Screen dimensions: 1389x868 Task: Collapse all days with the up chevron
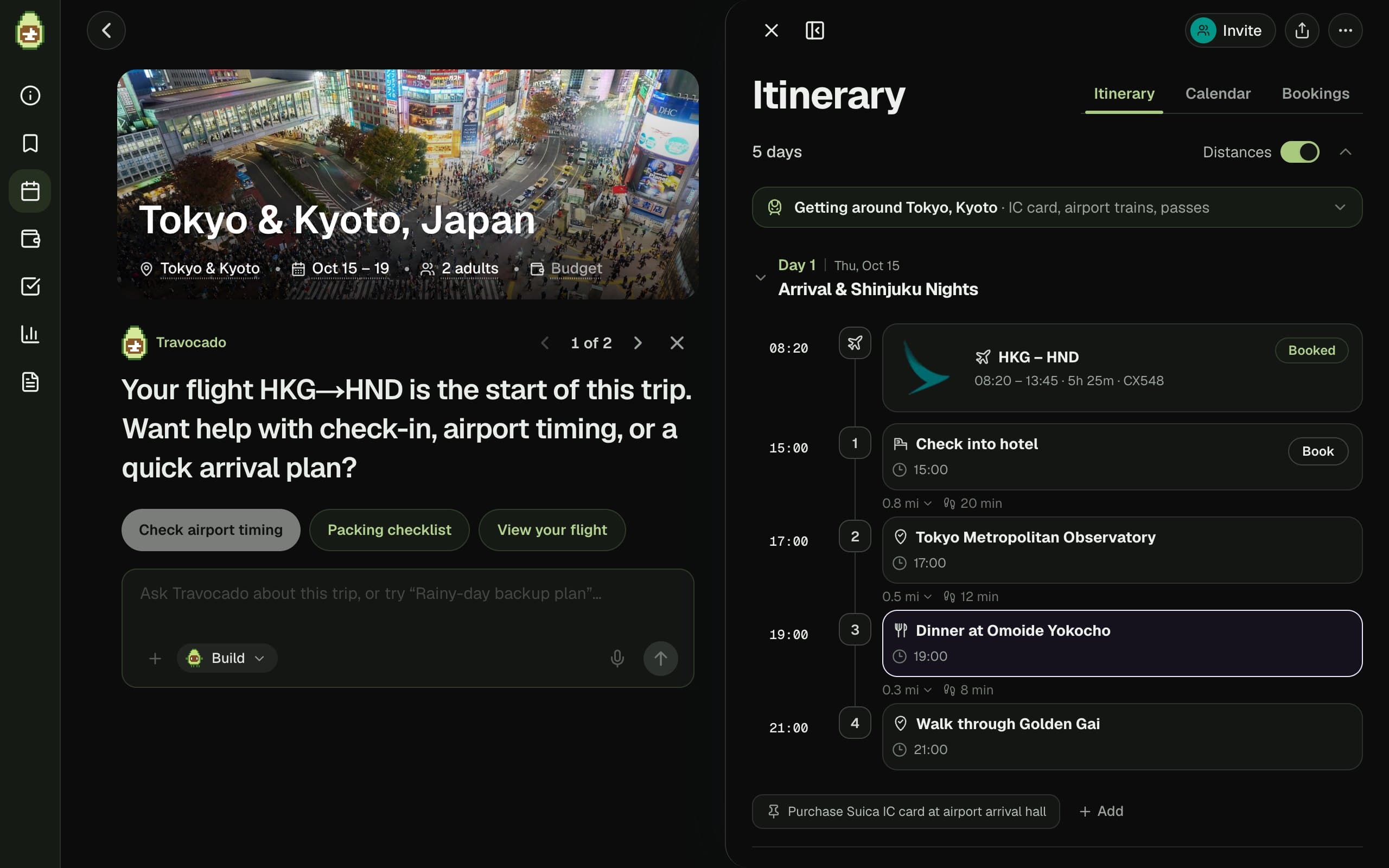click(x=1346, y=152)
